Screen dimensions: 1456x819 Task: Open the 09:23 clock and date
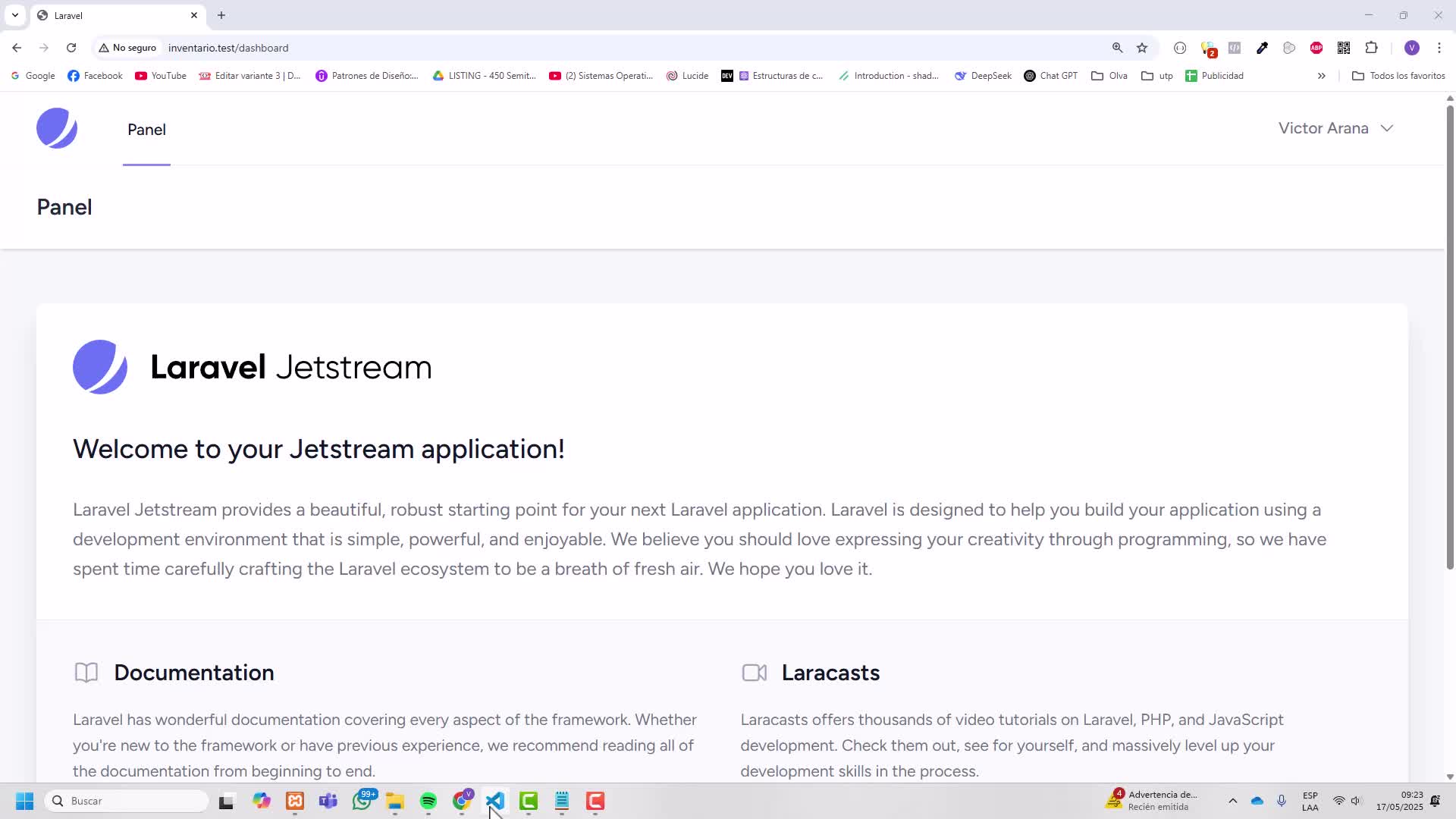pyautogui.click(x=1400, y=801)
